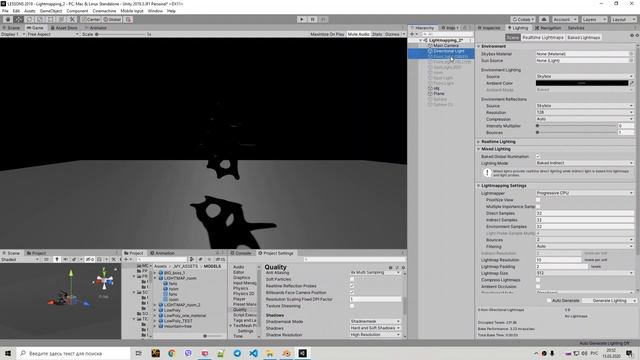This screenshot has width=640, height=360.
Task: Enable Soft Particles checkbox
Action: [352, 279]
